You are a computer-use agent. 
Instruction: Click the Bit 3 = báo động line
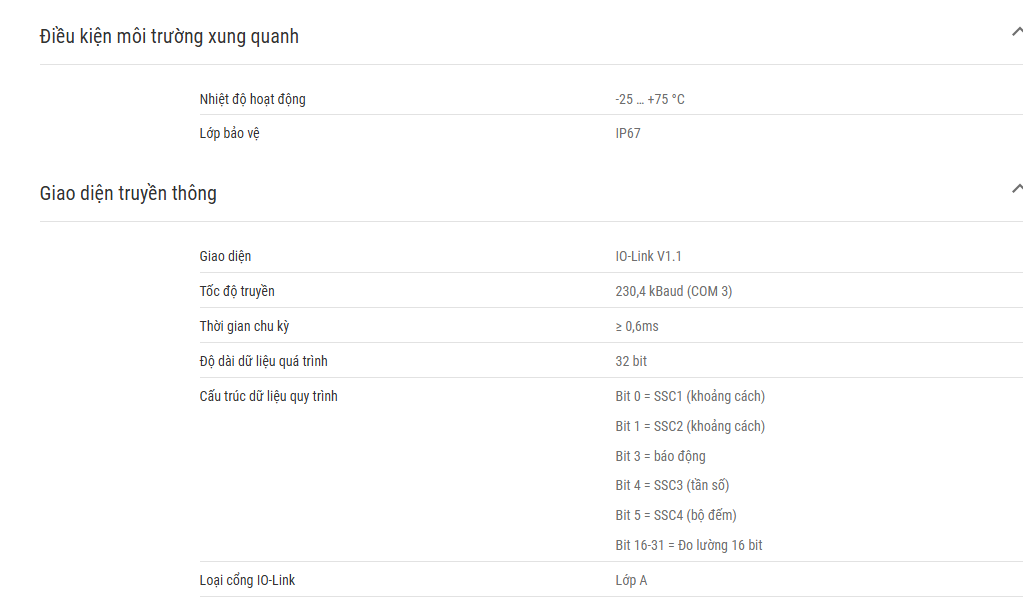pyautogui.click(x=660, y=456)
